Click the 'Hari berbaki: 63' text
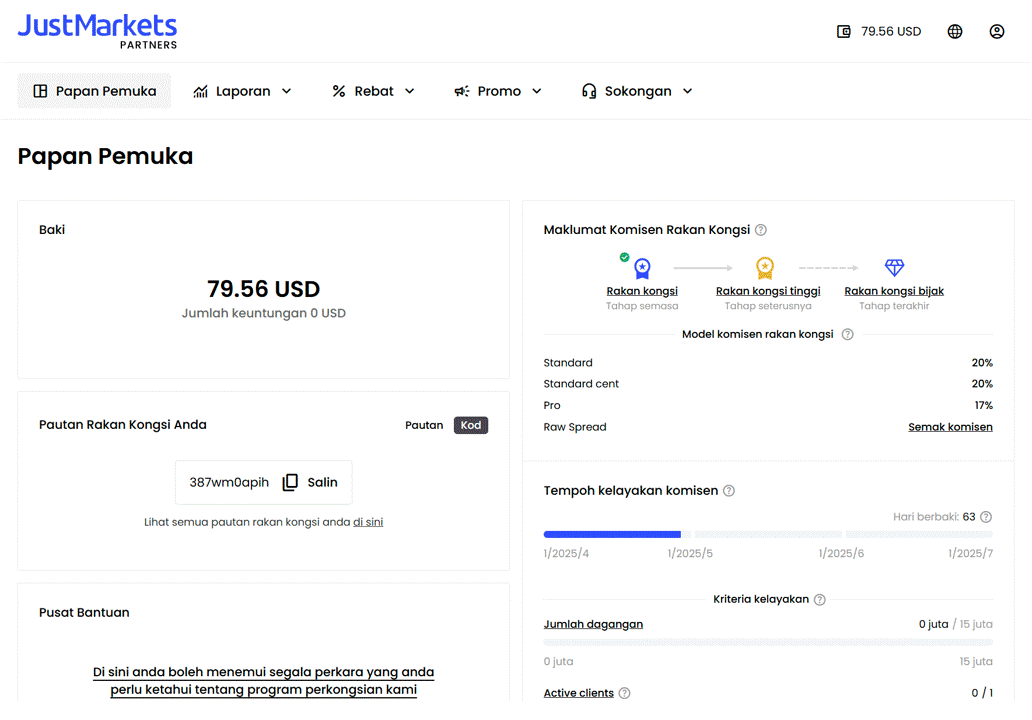1032x720 pixels. coord(934,517)
